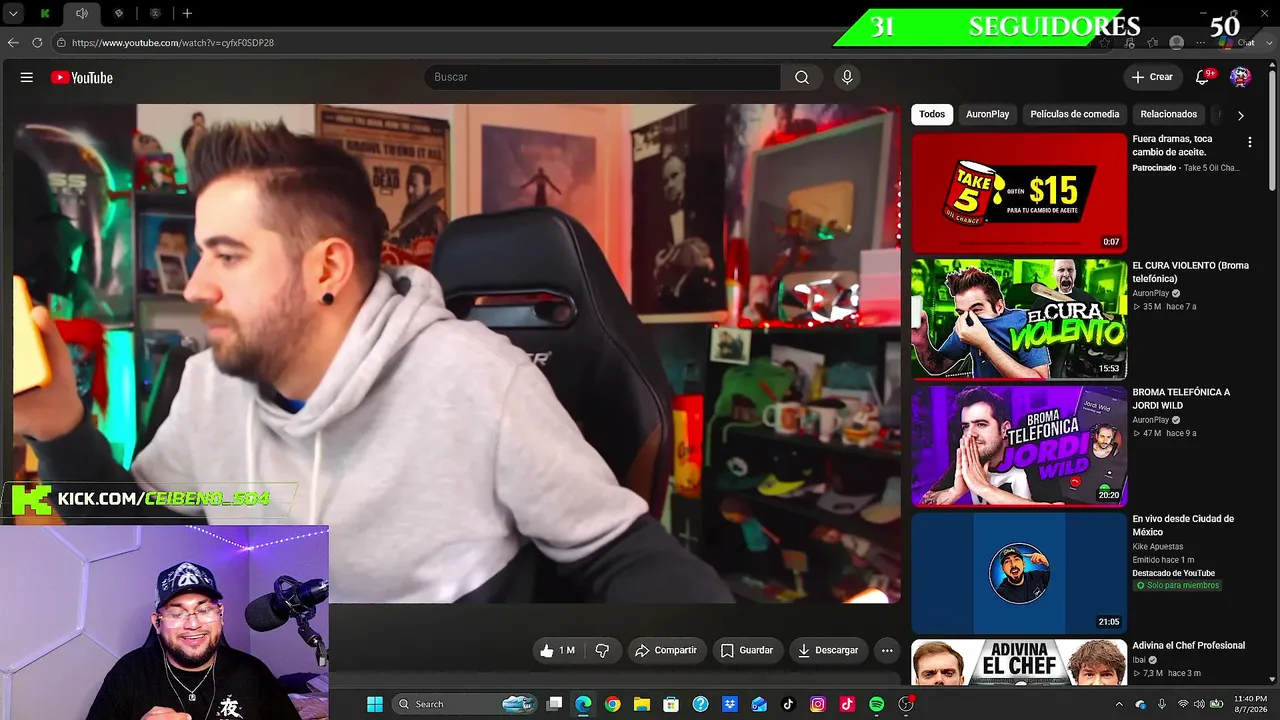Screen dimensions: 1280x720
Task: Open Task View on the taskbar
Action: click(554, 704)
